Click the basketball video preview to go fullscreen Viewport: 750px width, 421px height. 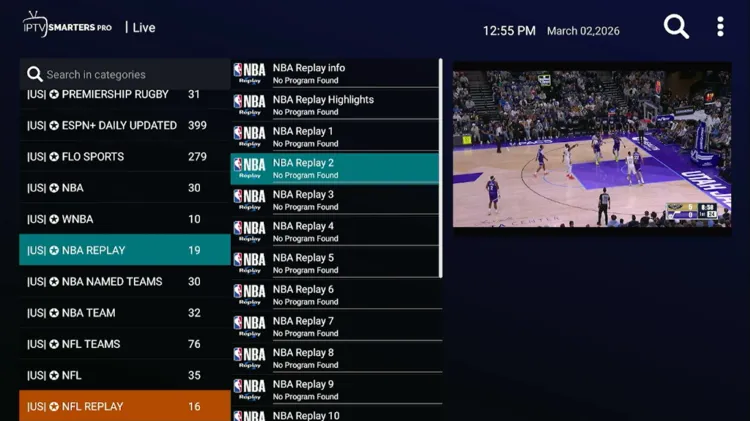[592, 149]
